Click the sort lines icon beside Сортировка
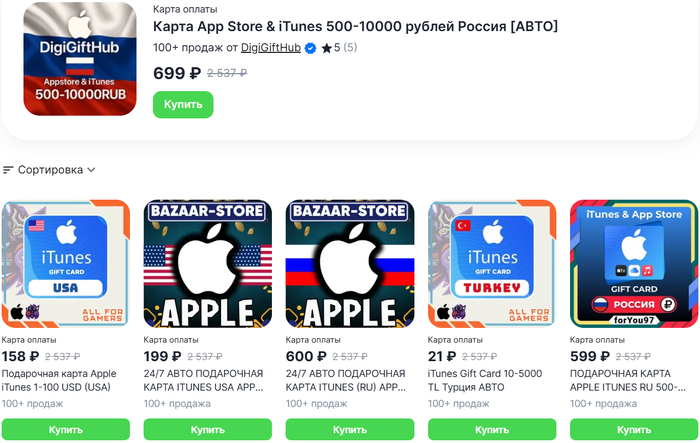Viewport: 700px width, 443px height. point(8,170)
